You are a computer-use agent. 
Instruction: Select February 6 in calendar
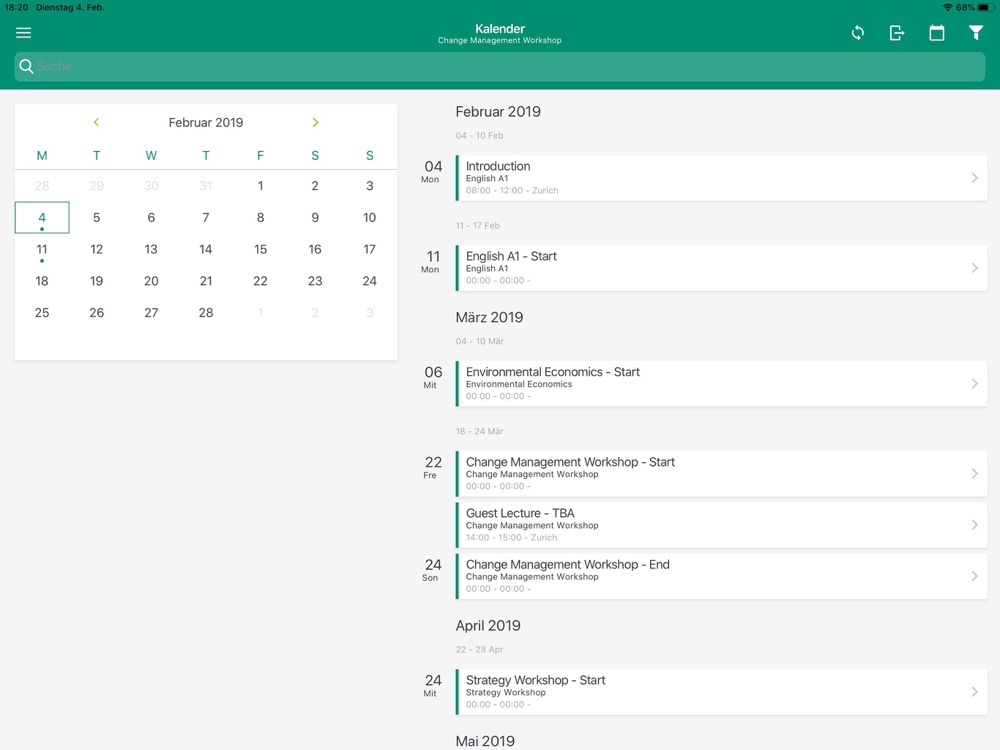(x=151, y=217)
